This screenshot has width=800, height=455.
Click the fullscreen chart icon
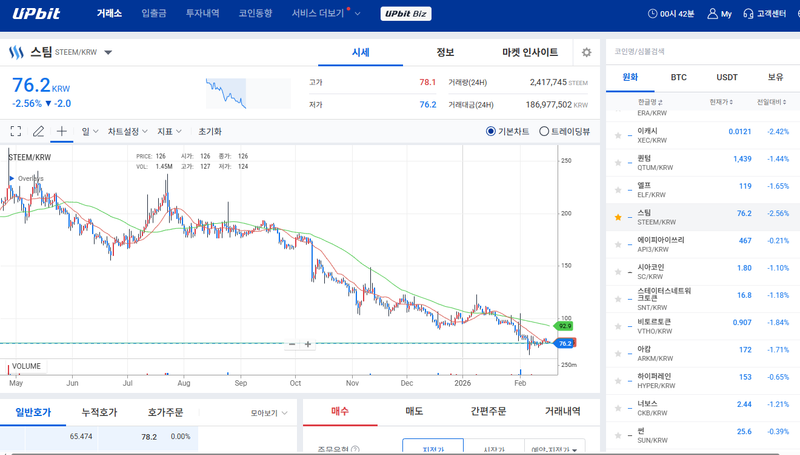tap(15, 131)
